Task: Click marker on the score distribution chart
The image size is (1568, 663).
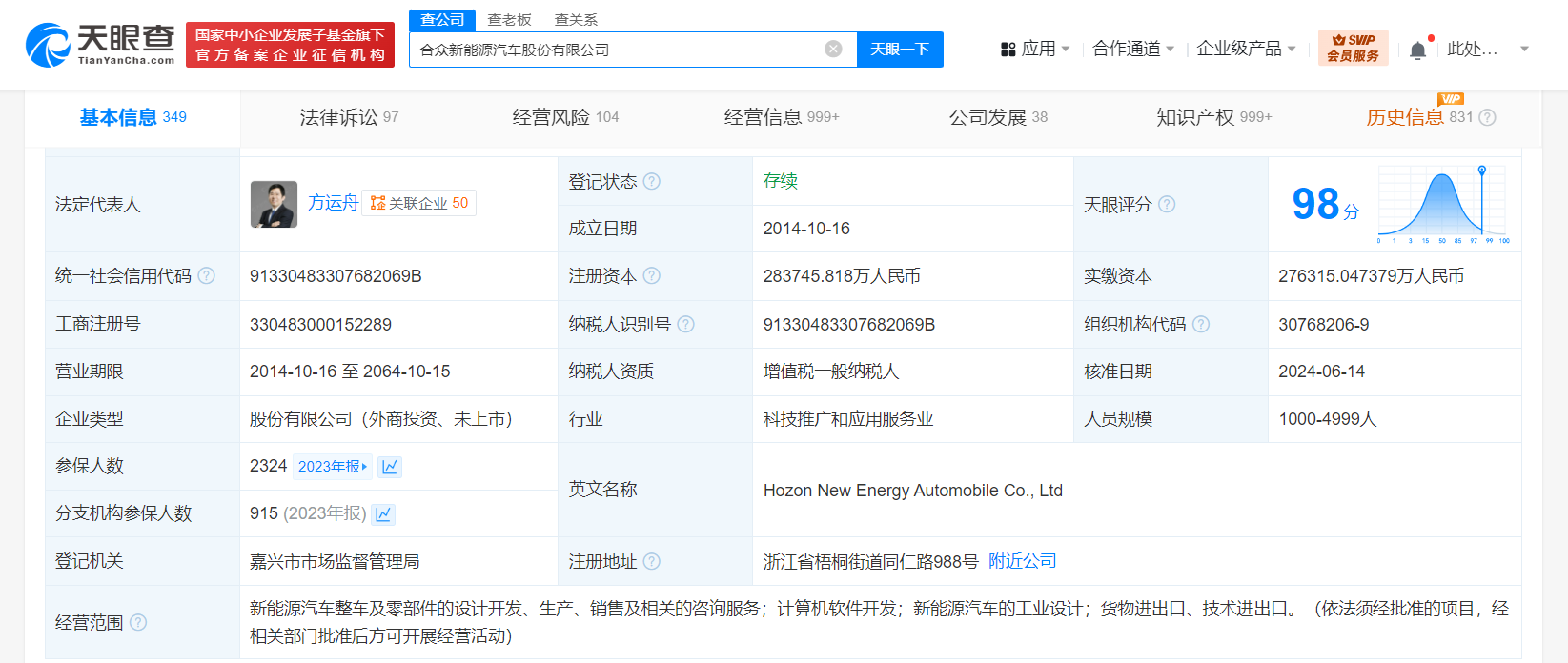Action: tap(1482, 171)
